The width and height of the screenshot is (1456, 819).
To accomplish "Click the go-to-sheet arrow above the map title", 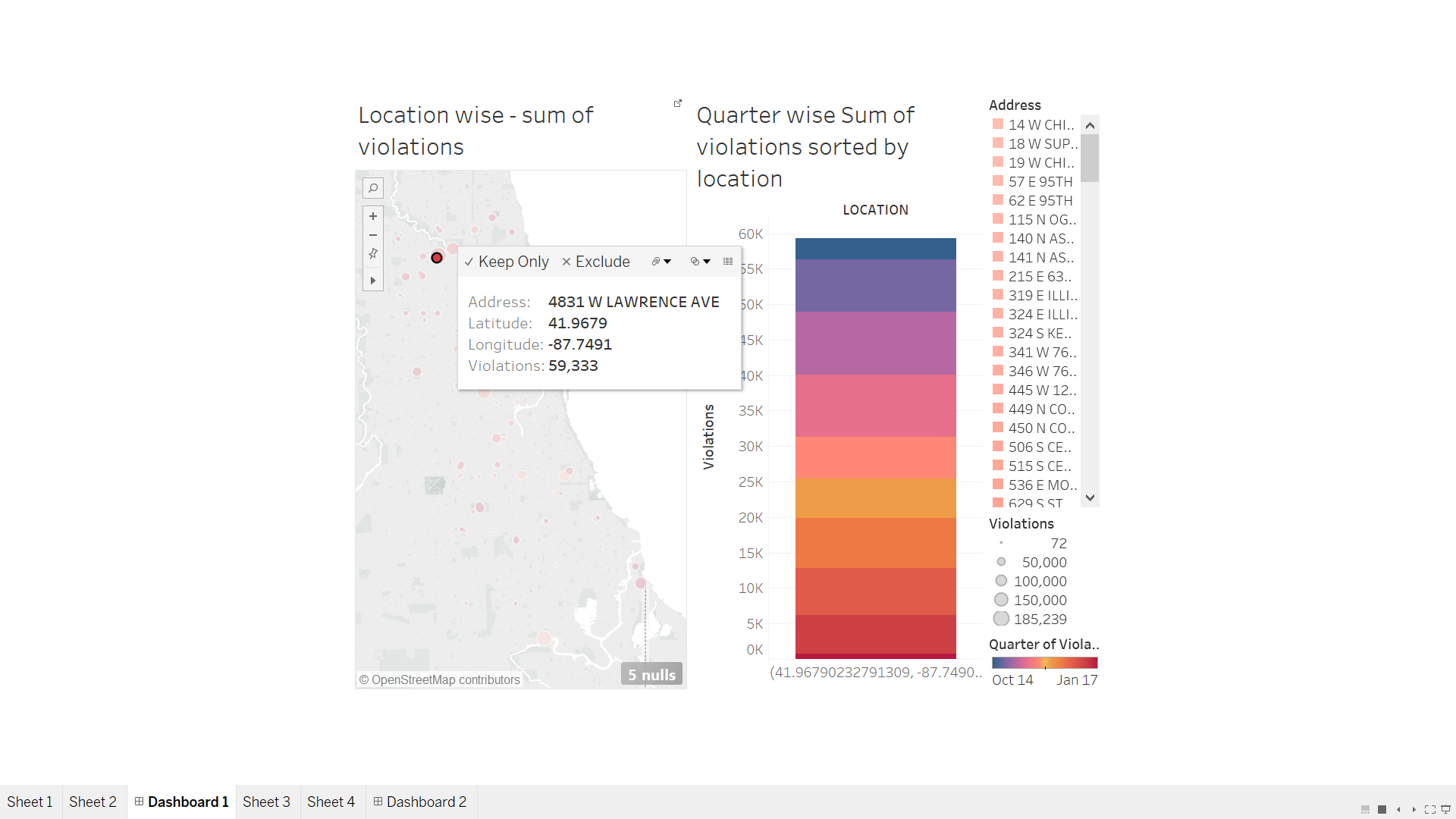I will (x=677, y=102).
